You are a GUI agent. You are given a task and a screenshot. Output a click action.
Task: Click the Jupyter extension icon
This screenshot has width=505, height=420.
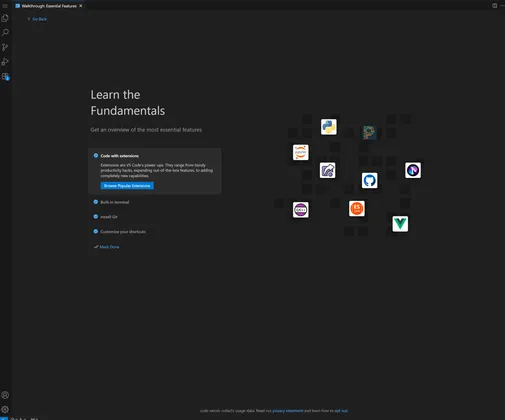pos(301,152)
